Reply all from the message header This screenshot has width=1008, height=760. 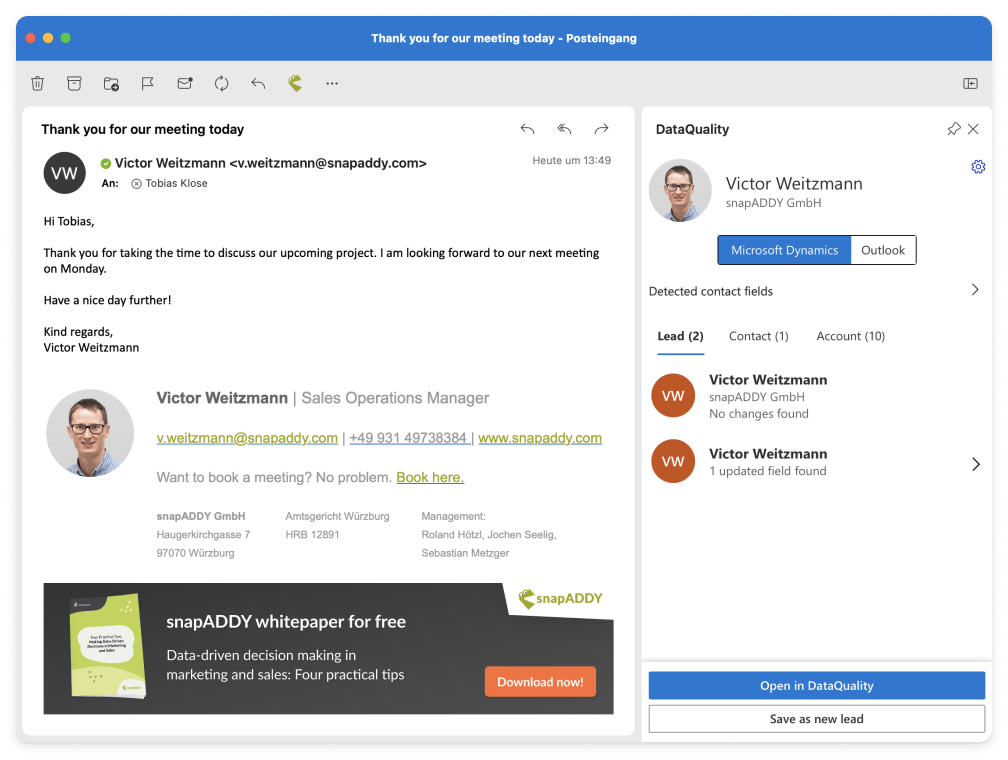(564, 129)
